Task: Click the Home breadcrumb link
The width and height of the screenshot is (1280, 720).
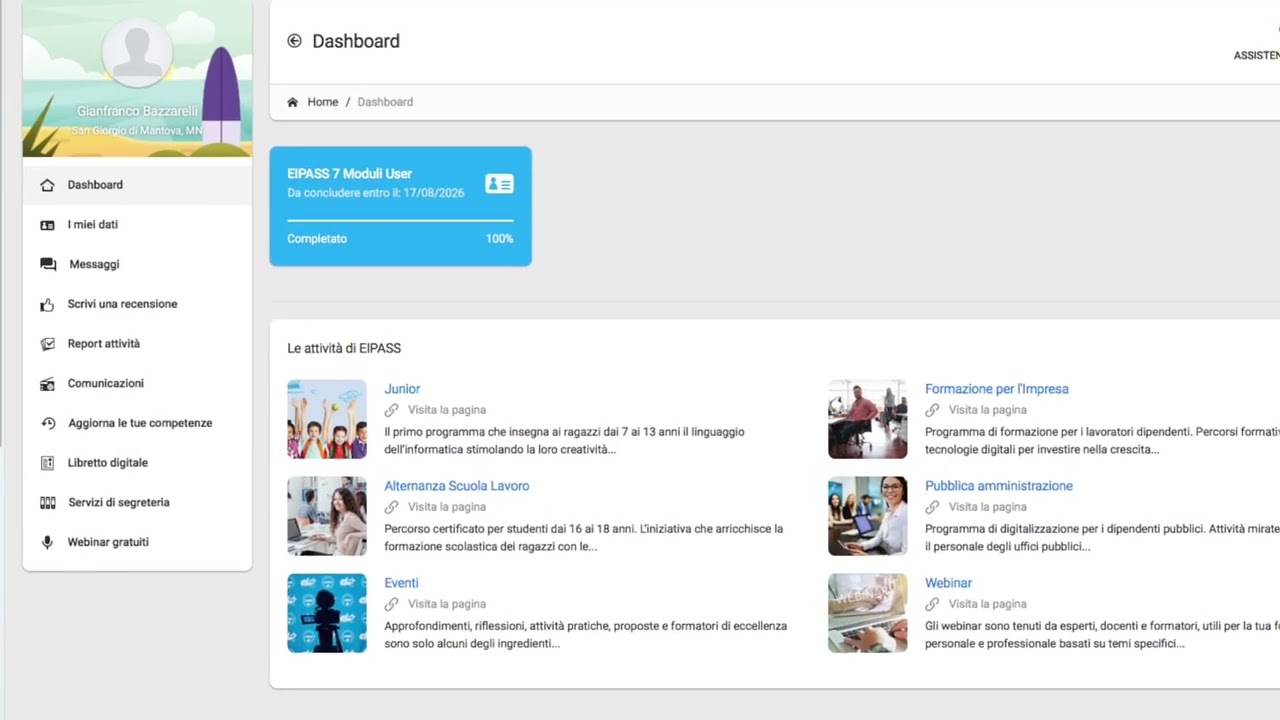Action: [x=323, y=102]
